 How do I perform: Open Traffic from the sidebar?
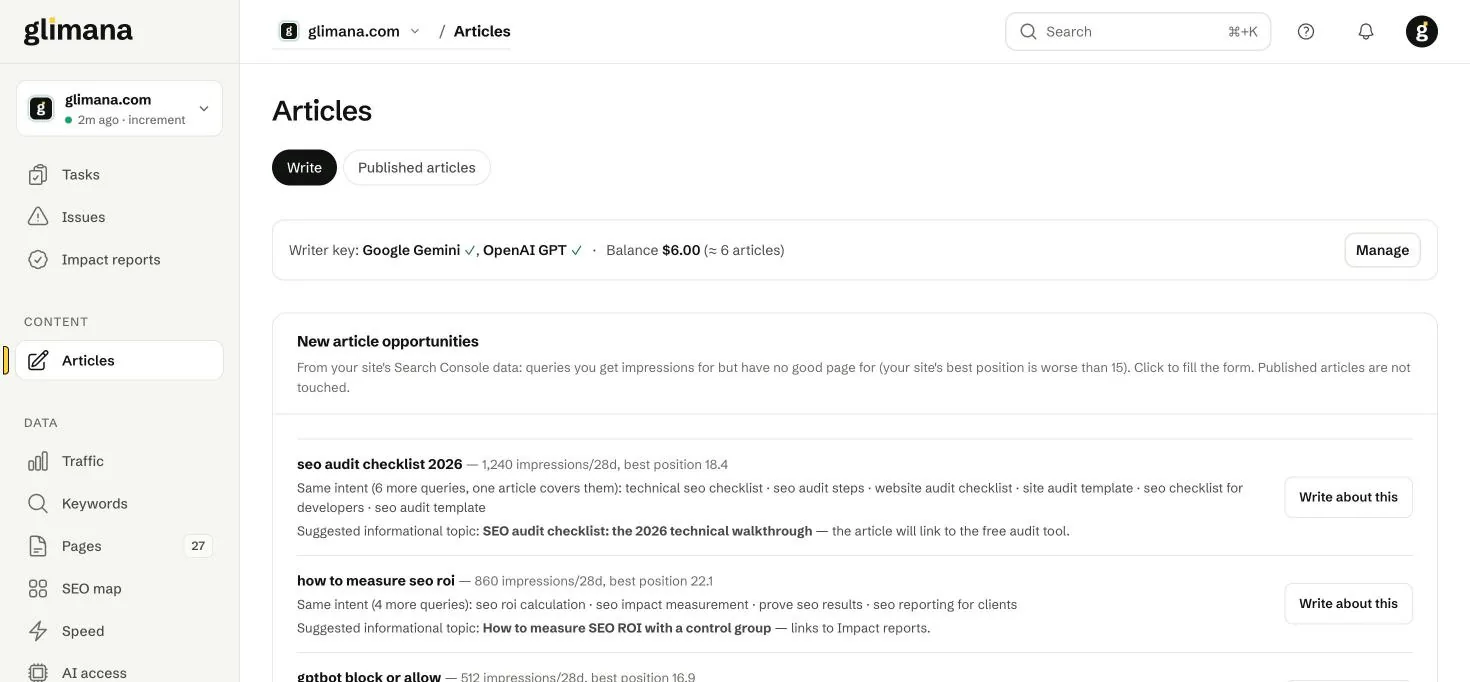119,461
